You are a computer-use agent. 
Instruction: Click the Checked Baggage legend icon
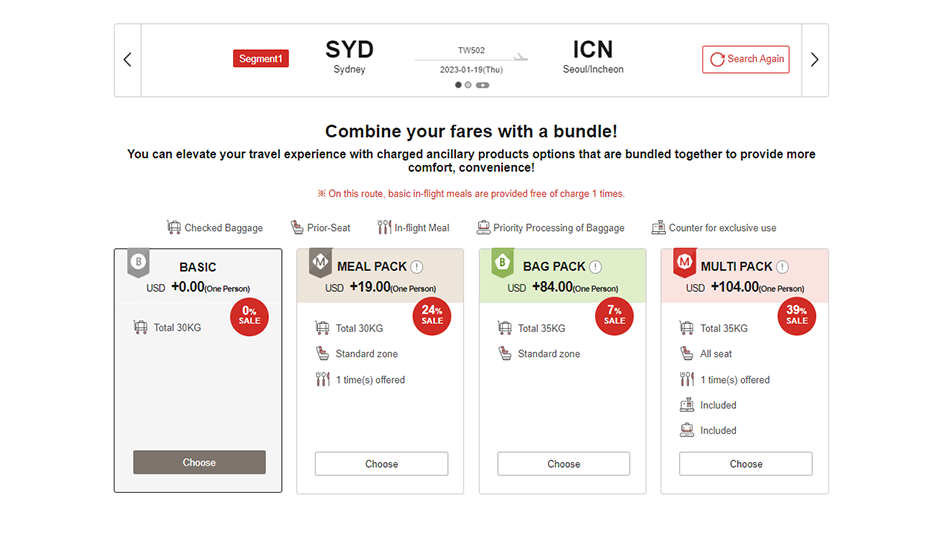tap(174, 228)
